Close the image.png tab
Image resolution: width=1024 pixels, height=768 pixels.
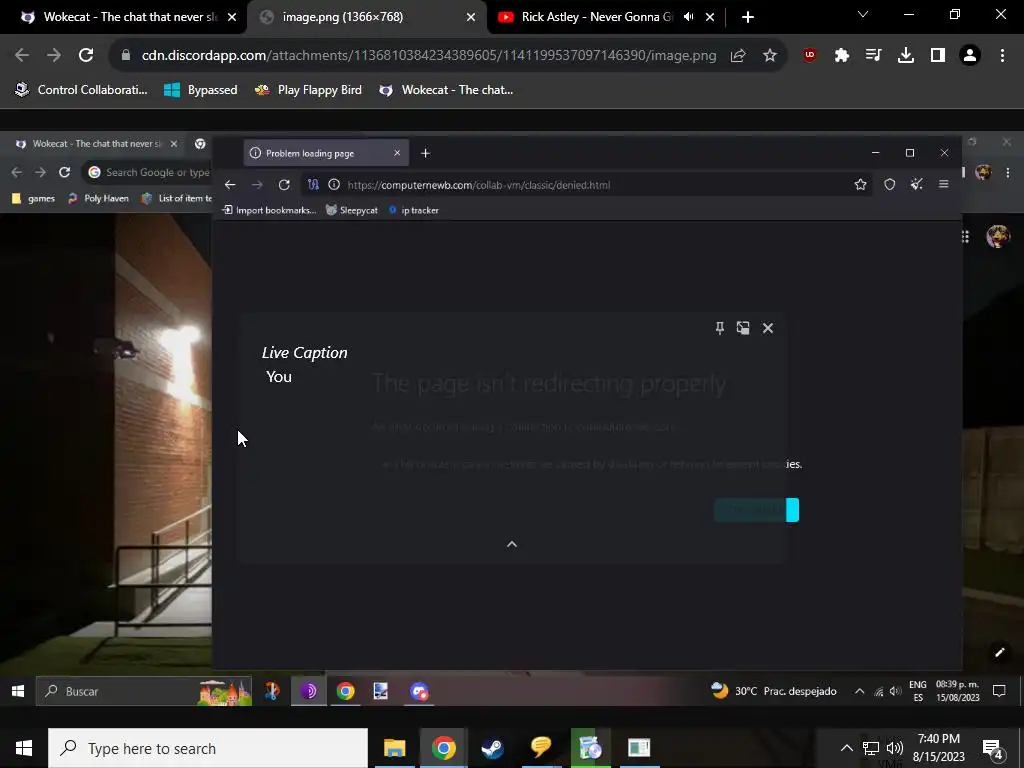[471, 17]
